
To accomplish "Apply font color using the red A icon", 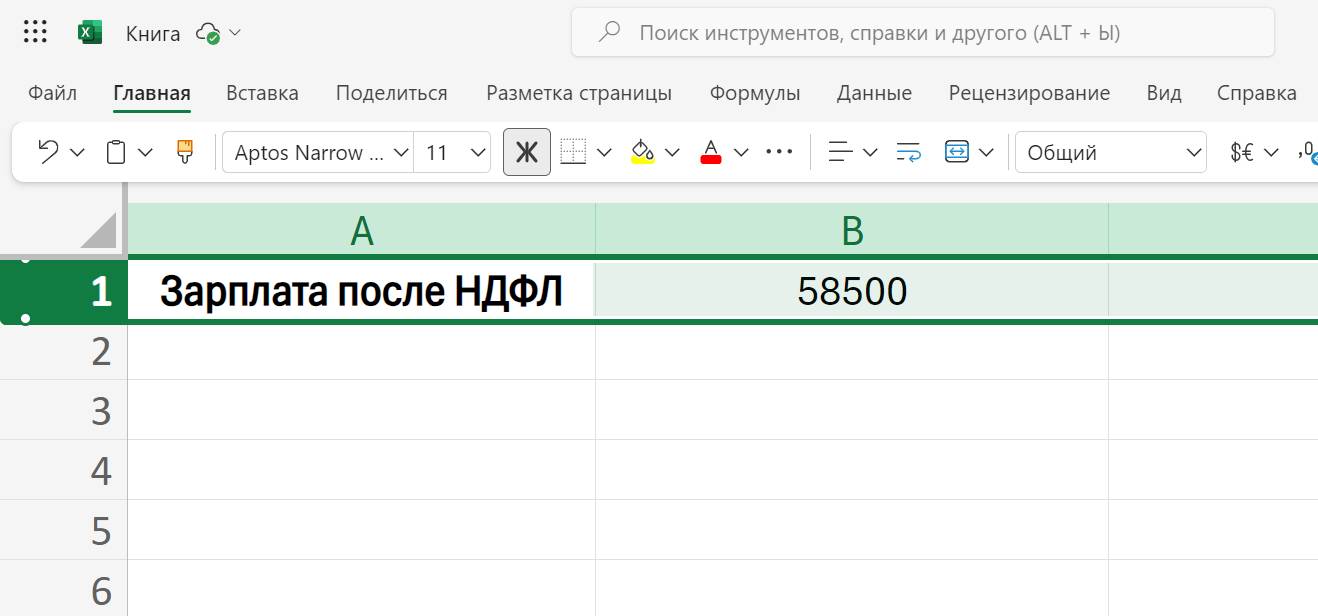I will 710,151.
